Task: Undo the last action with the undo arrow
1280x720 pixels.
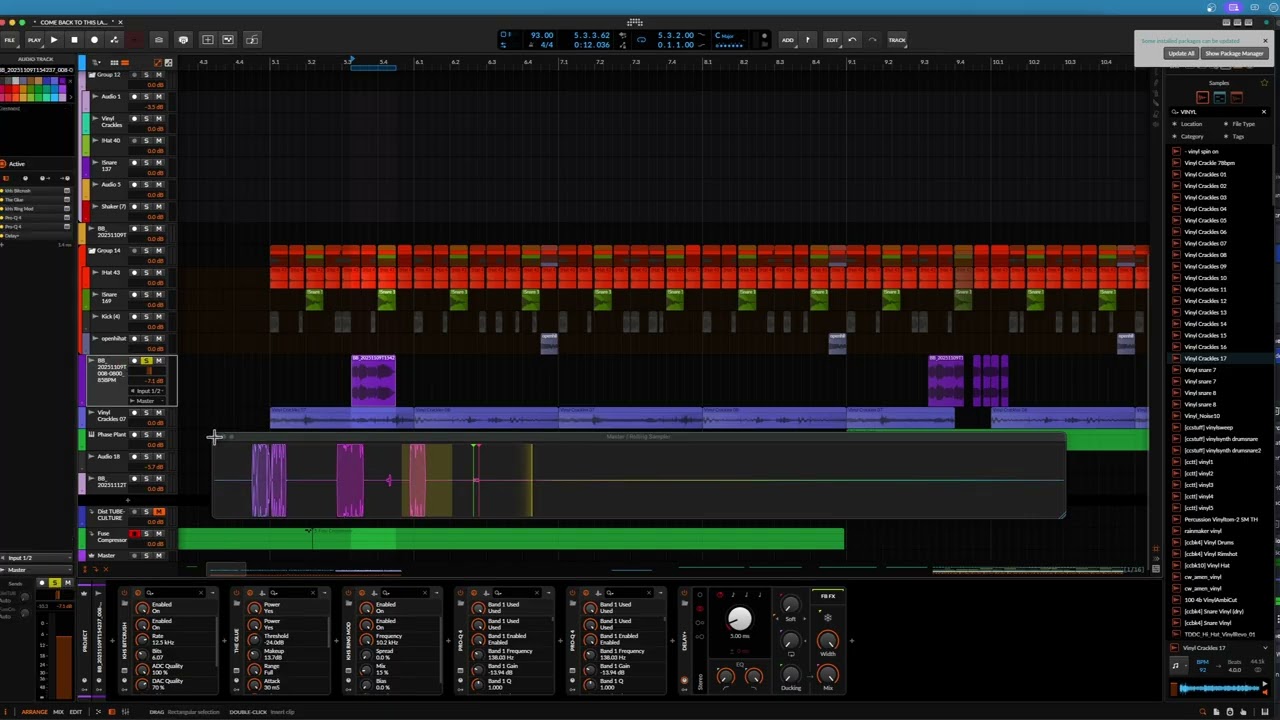Action: point(852,40)
